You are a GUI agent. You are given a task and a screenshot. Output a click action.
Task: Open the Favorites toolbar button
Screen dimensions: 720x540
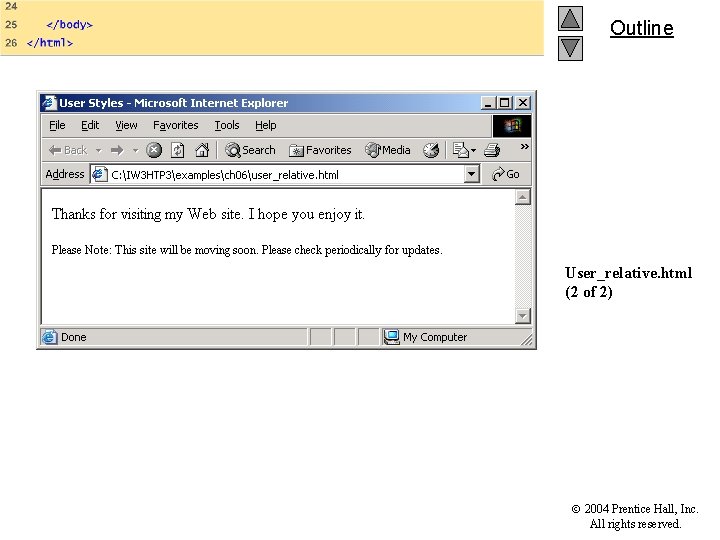point(320,150)
